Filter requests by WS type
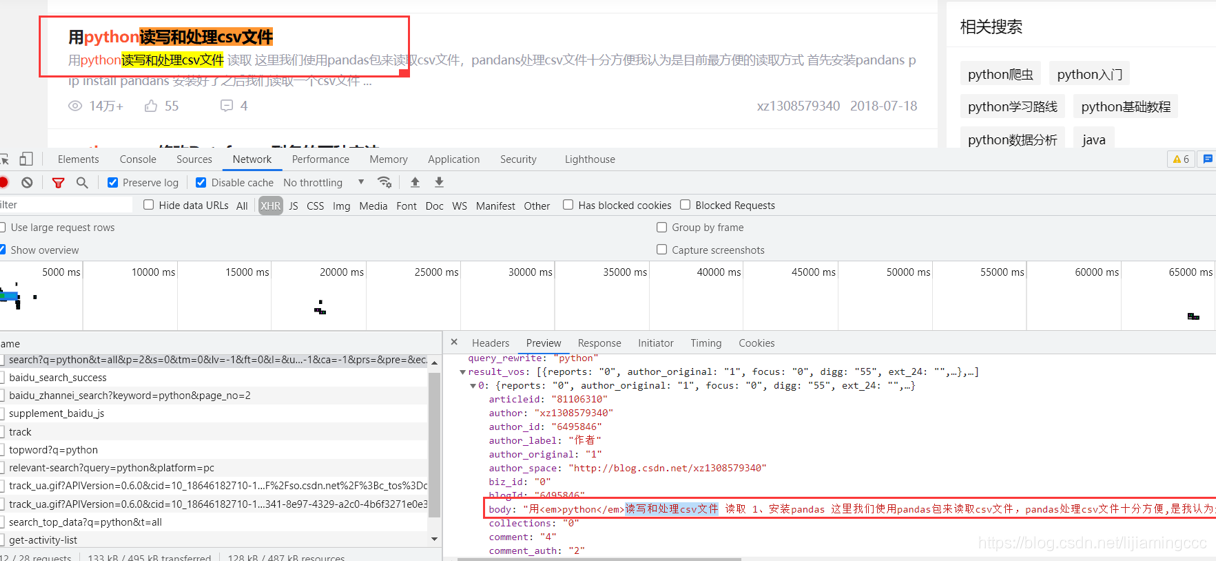The image size is (1216, 561). coord(459,206)
